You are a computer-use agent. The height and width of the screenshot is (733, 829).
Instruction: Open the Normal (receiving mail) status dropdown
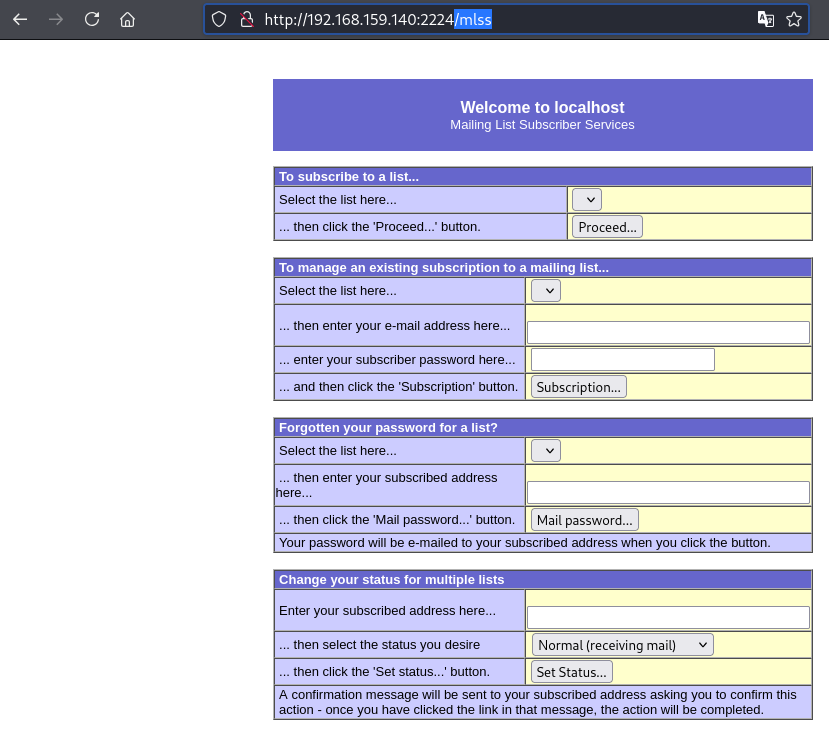(x=622, y=645)
